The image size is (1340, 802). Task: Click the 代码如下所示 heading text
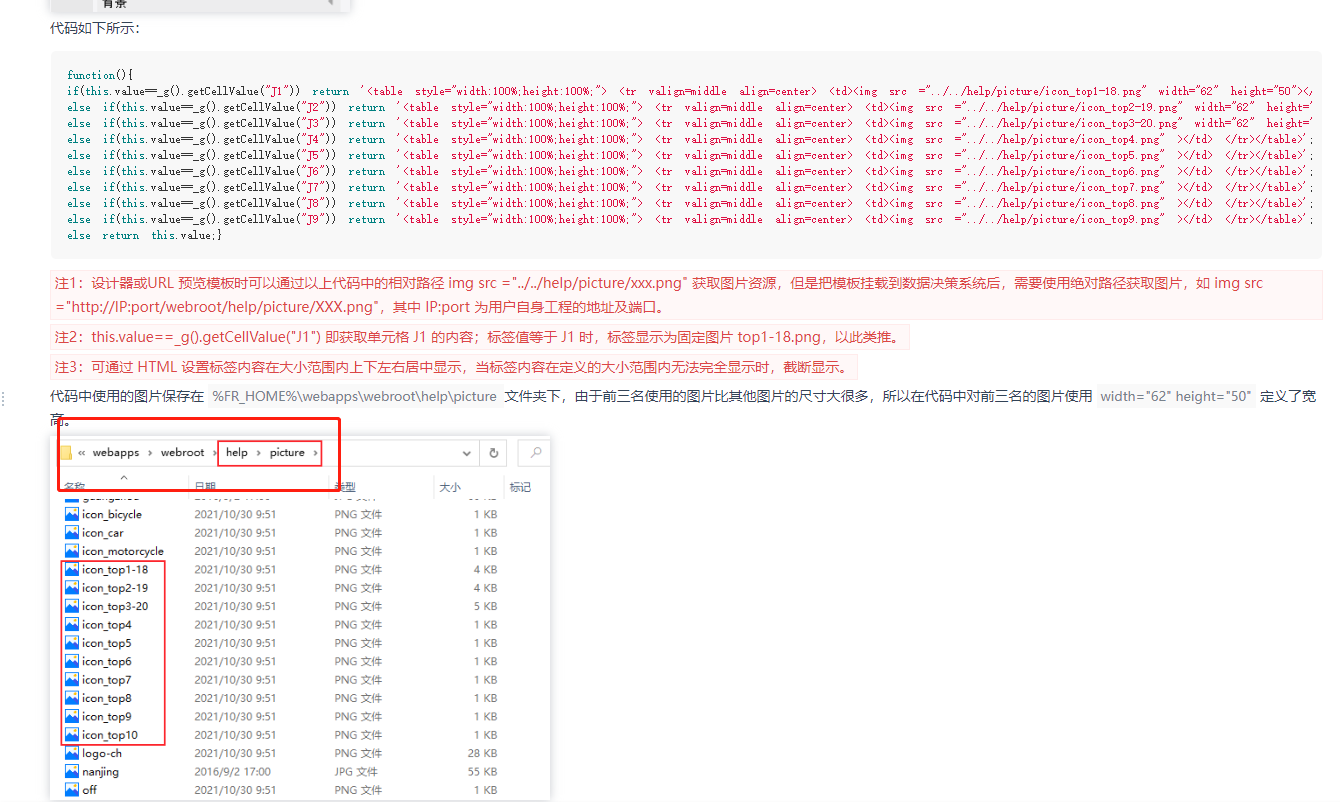(x=95, y=28)
